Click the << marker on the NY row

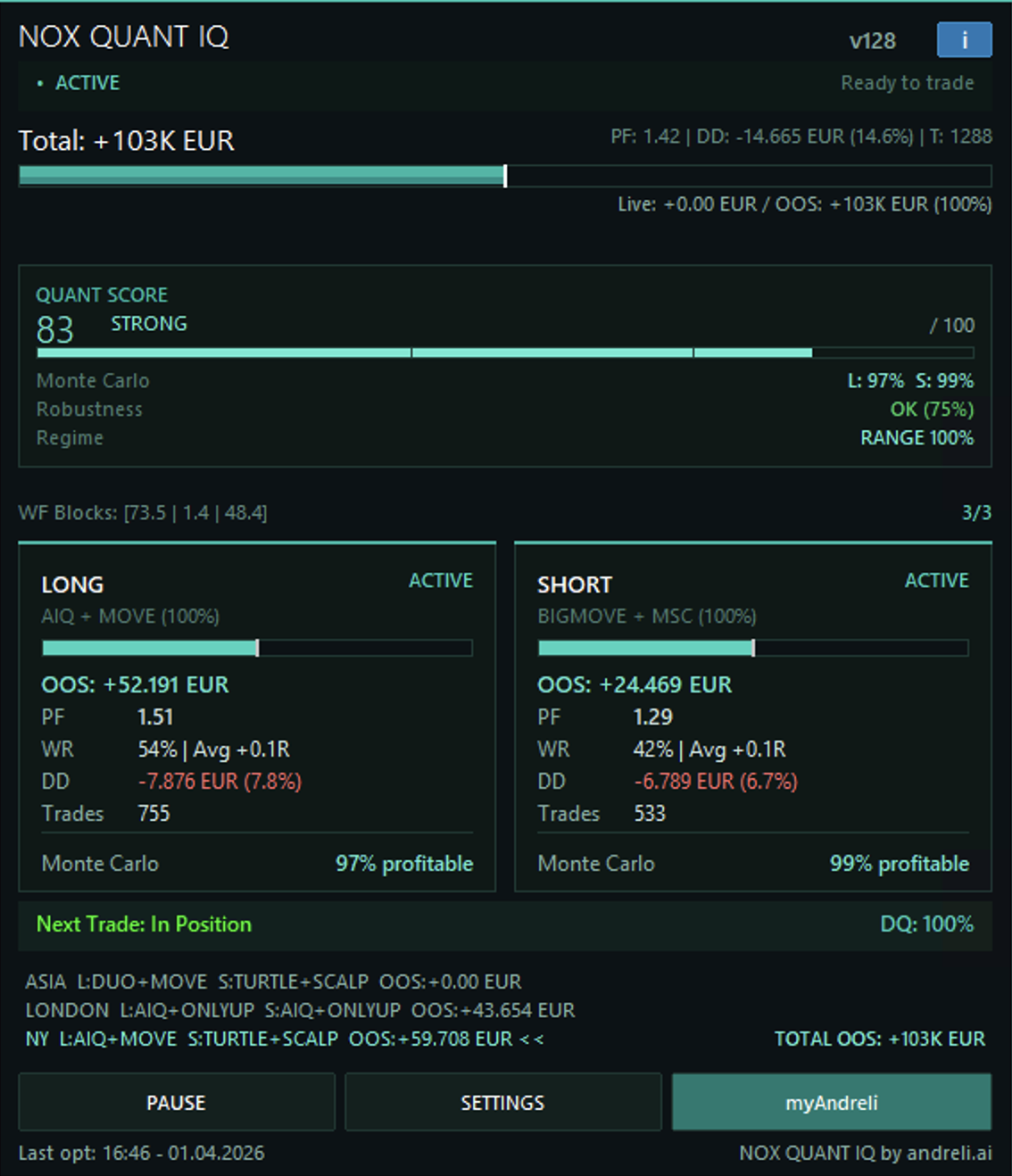[x=533, y=1039]
